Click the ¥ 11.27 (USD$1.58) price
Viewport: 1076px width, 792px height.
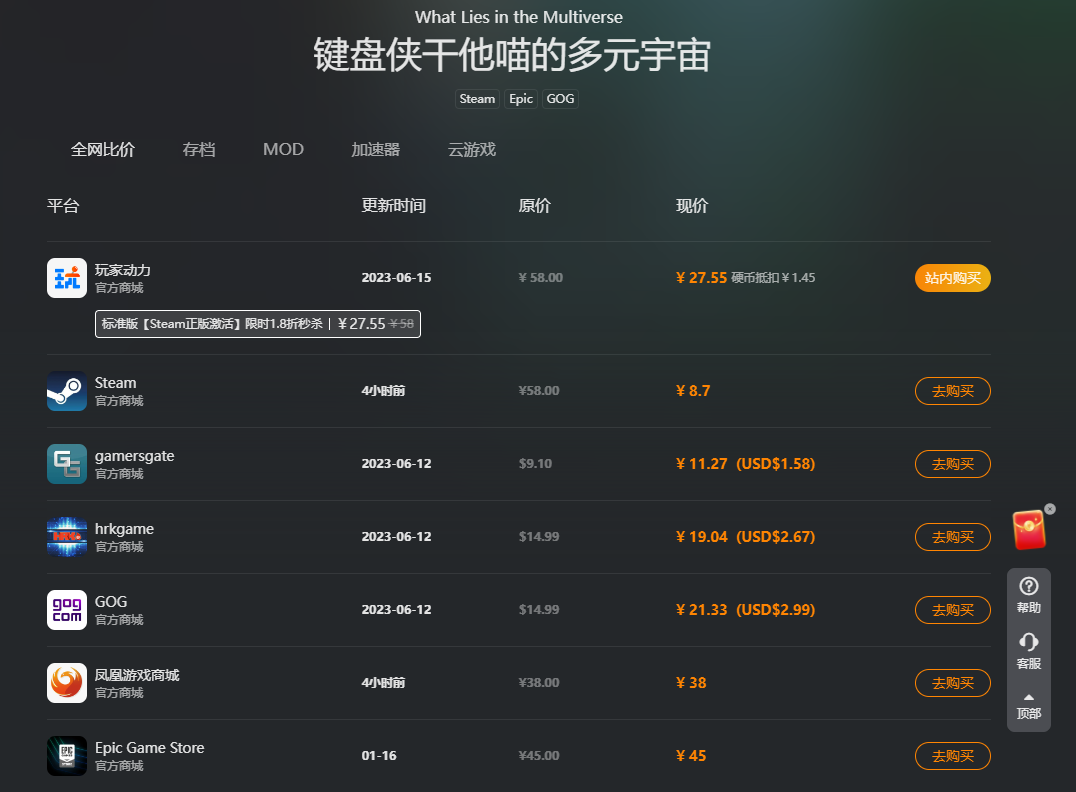click(745, 464)
